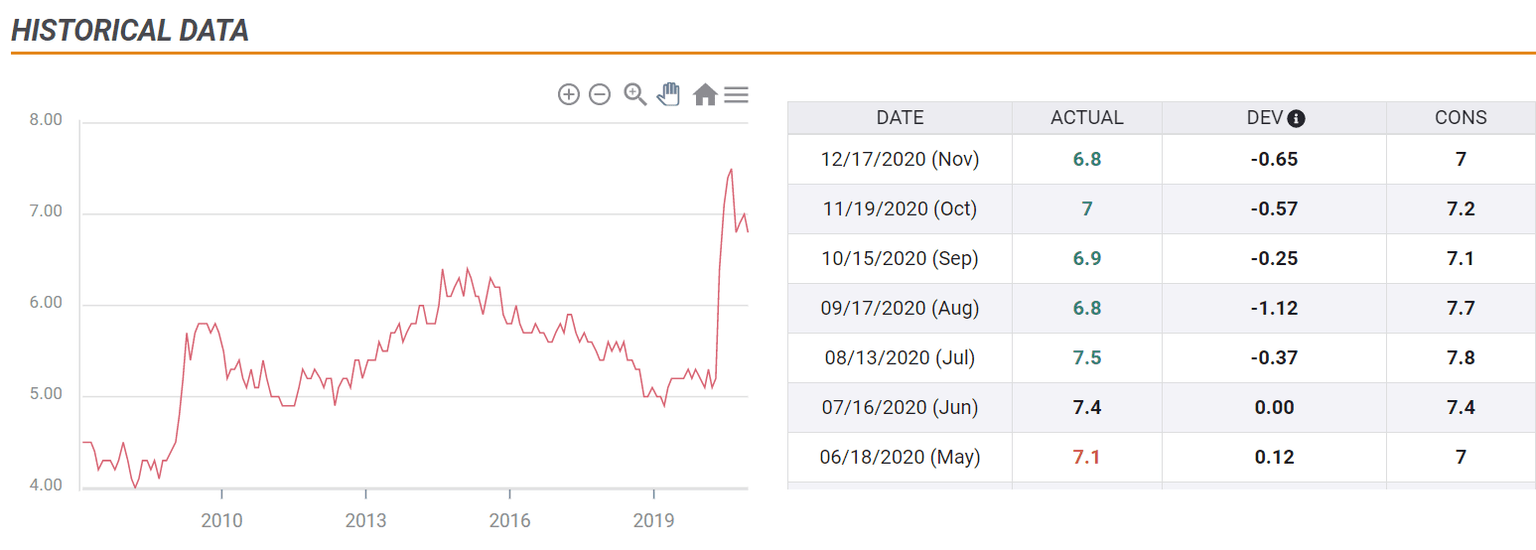Open the chart hamburger menu
Screen dimensions: 1536x550
(737, 95)
